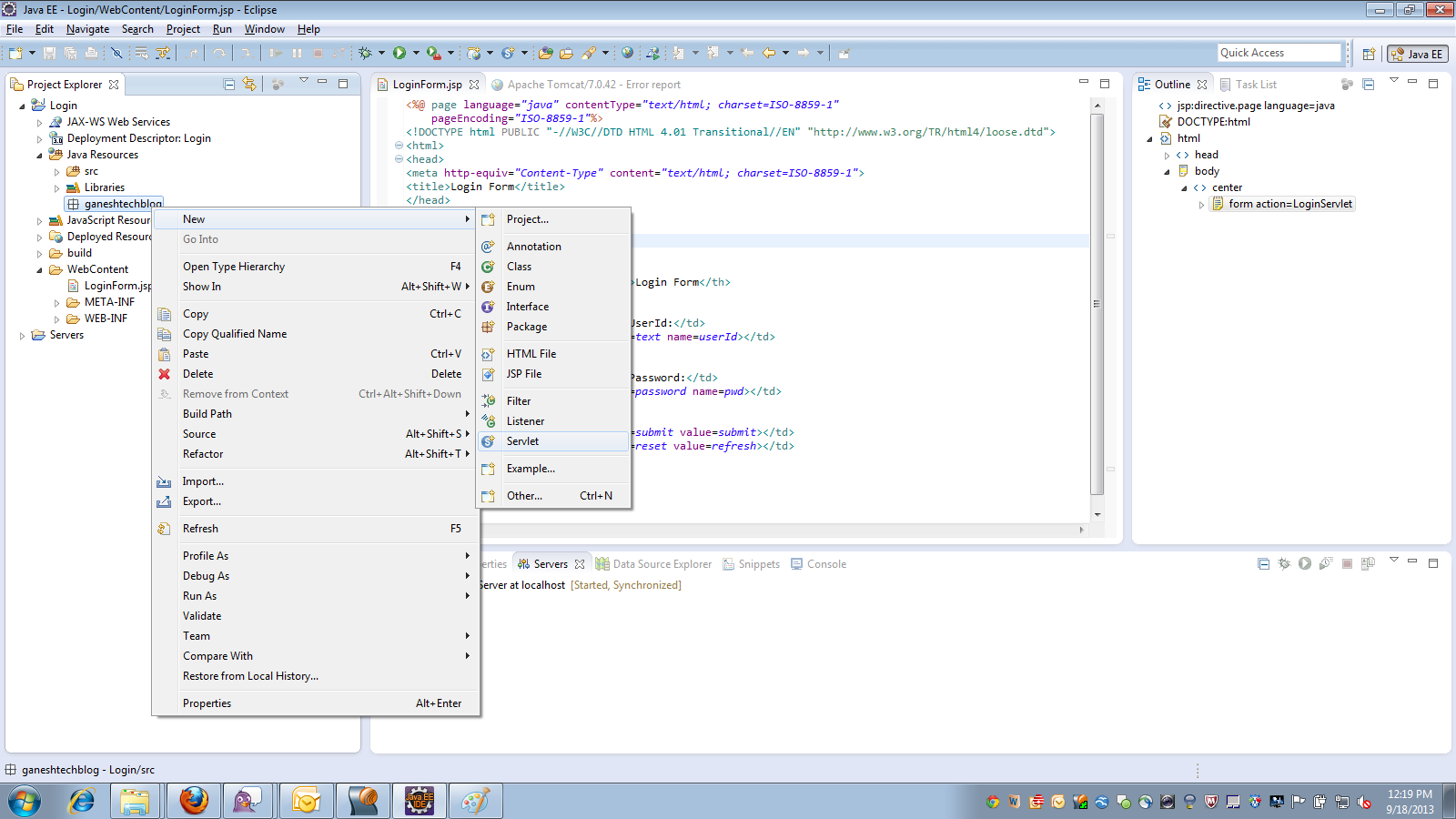Image resolution: width=1456 pixels, height=819 pixels.
Task: Click the Java EE perspective button
Action: [1417, 53]
